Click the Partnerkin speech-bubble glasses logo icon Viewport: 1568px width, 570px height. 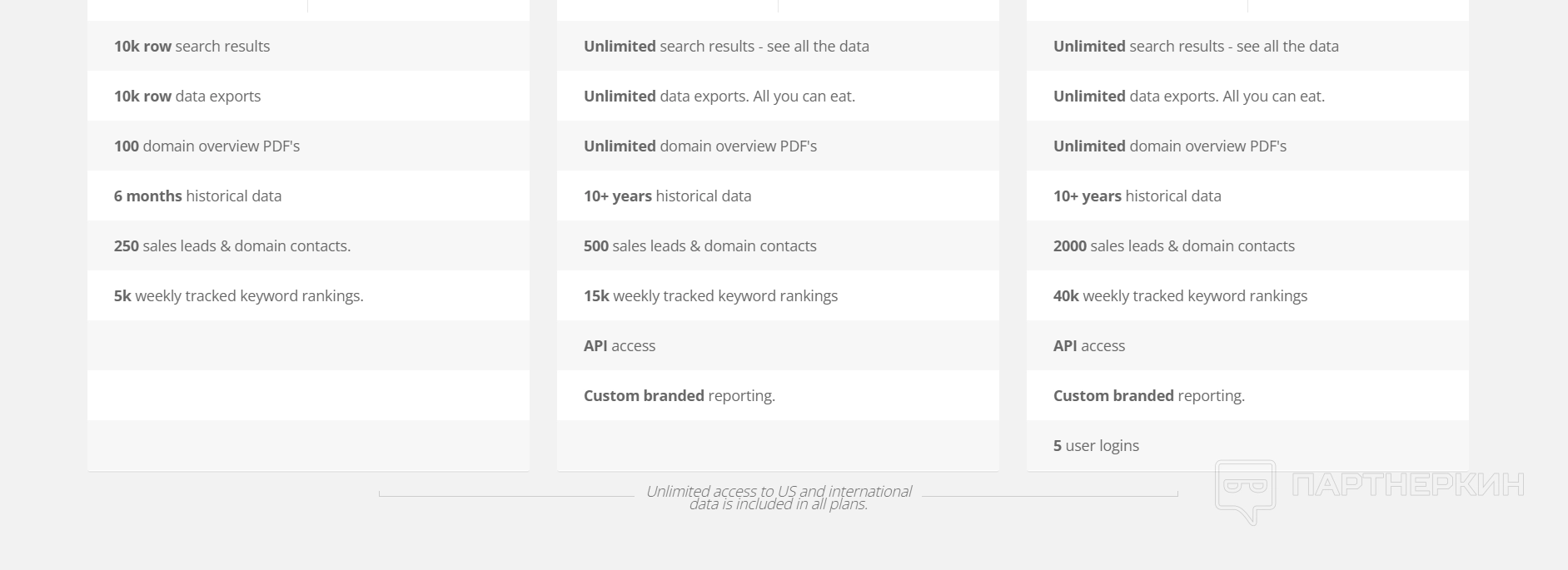pyautogui.click(x=1245, y=490)
